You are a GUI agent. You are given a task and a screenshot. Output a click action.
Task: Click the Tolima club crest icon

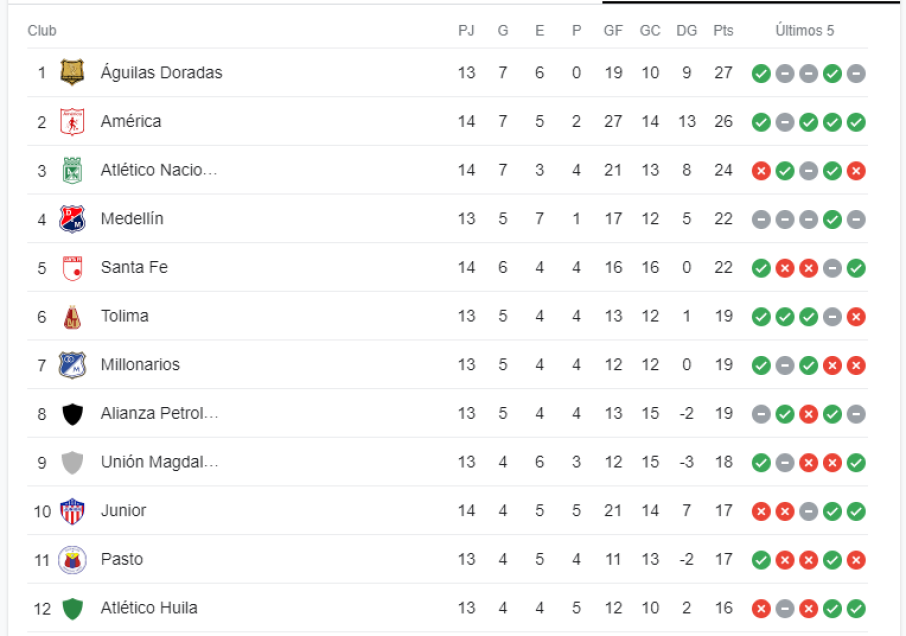[x=72, y=316]
